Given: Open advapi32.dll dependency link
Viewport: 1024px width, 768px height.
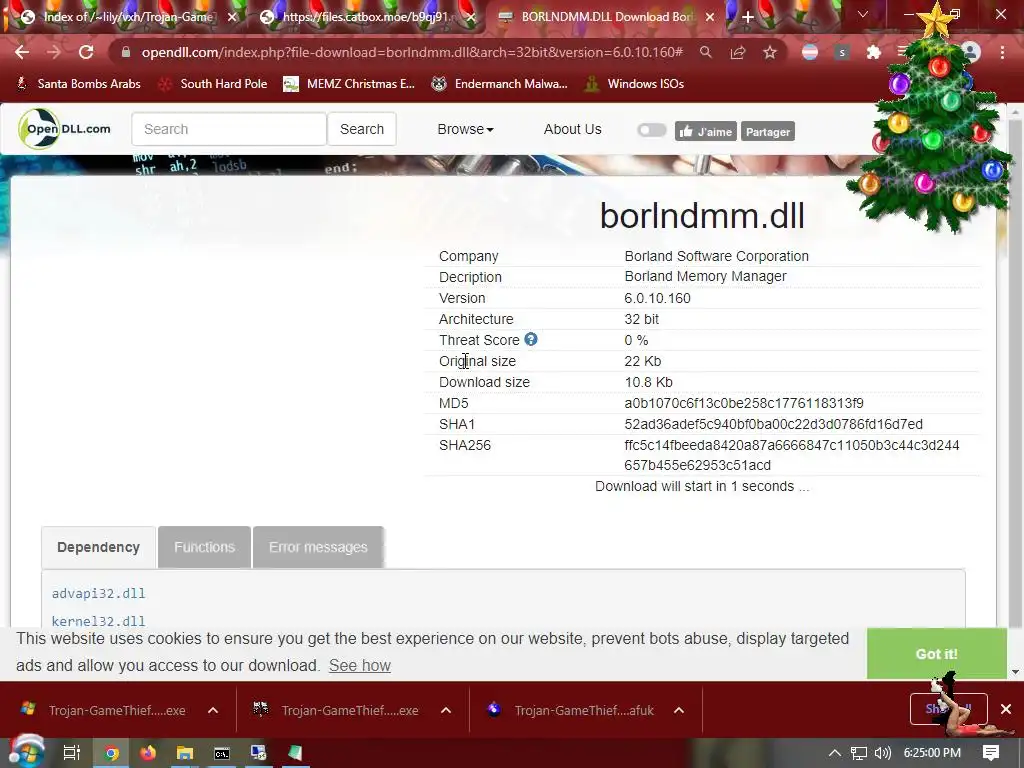Looking at the screenshot, I should [99, 594].
